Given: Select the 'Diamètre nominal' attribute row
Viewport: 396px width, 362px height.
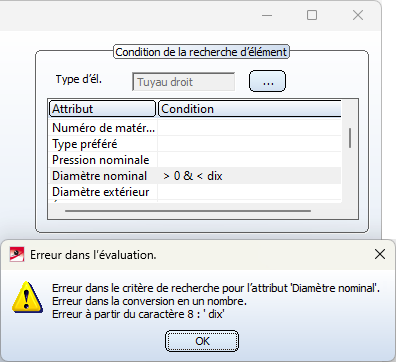Looking at the screenshot, I should [195, 176].
